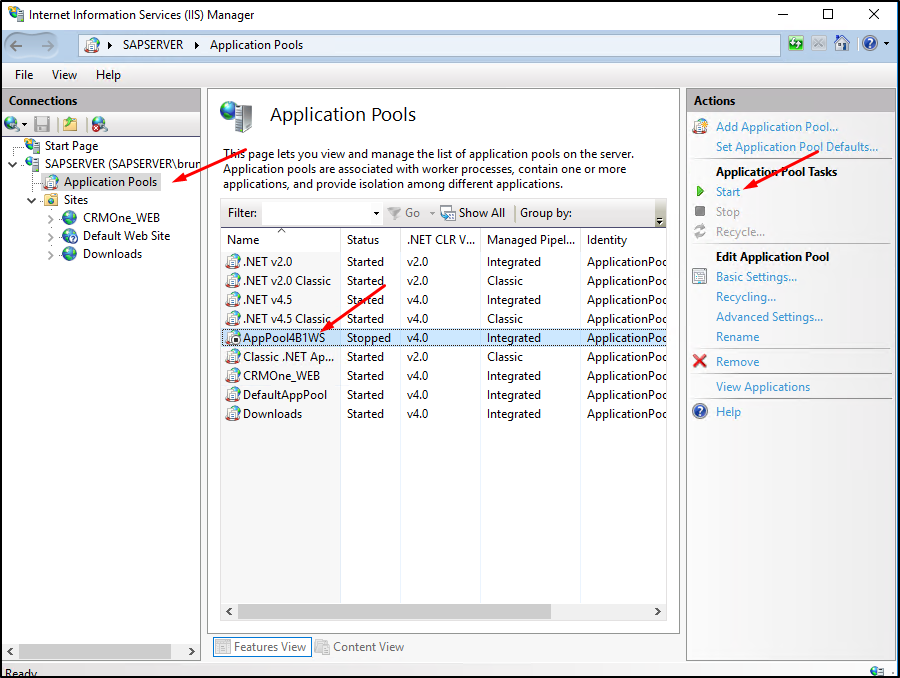Click the Basic Settings icon in Actions

click(x=700, y=277)
